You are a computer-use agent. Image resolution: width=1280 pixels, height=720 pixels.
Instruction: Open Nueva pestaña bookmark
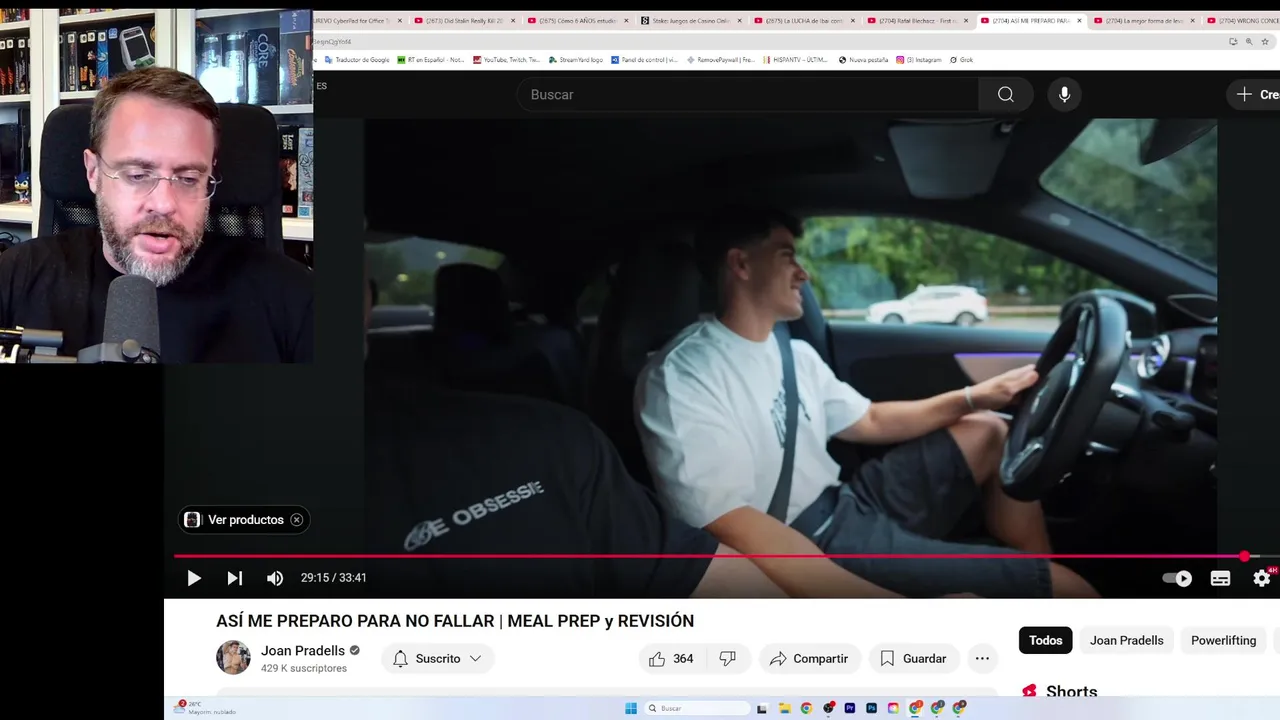(x=863, y=60)
